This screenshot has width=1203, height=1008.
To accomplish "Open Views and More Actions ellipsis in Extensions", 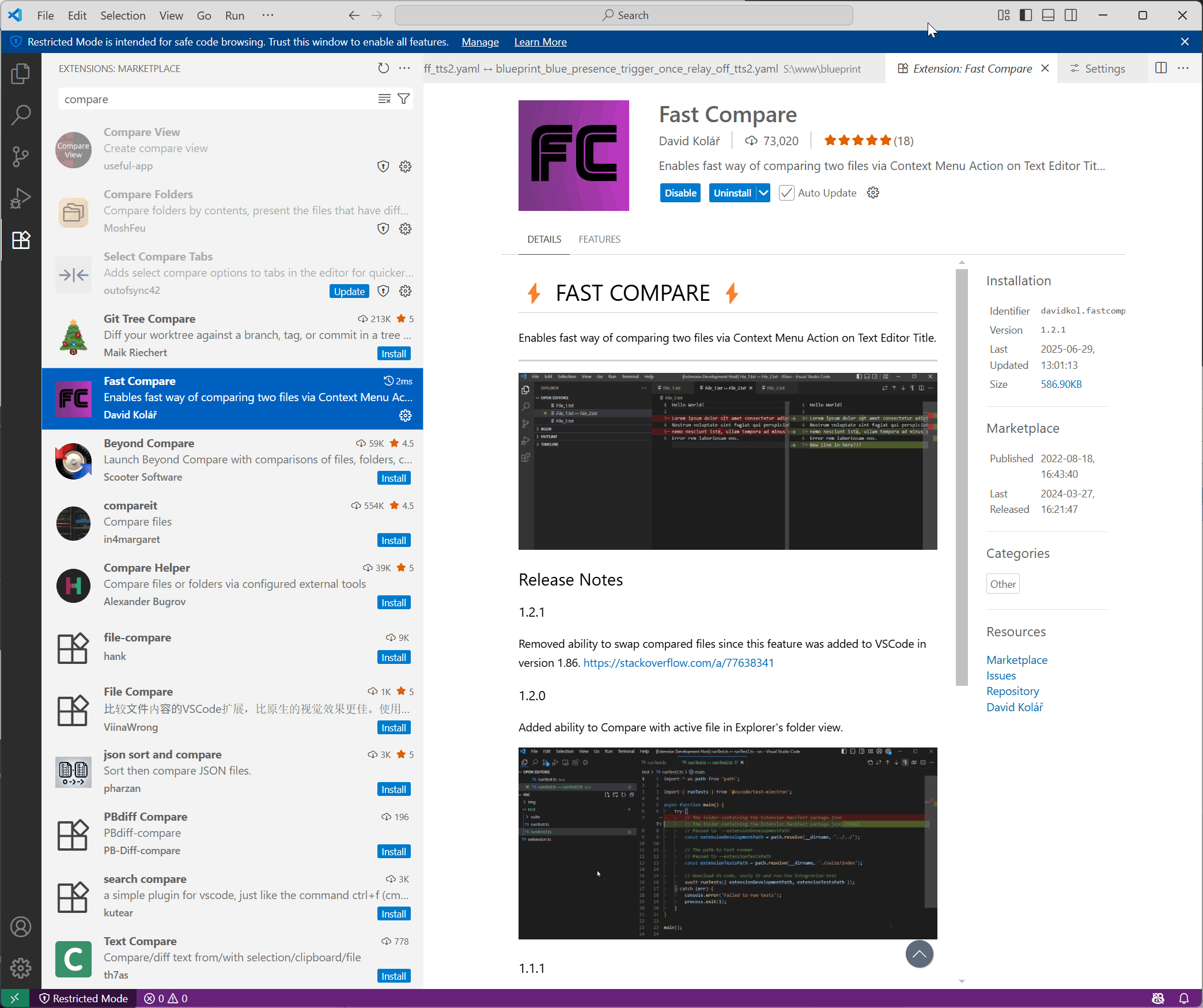I will point(404,69).
